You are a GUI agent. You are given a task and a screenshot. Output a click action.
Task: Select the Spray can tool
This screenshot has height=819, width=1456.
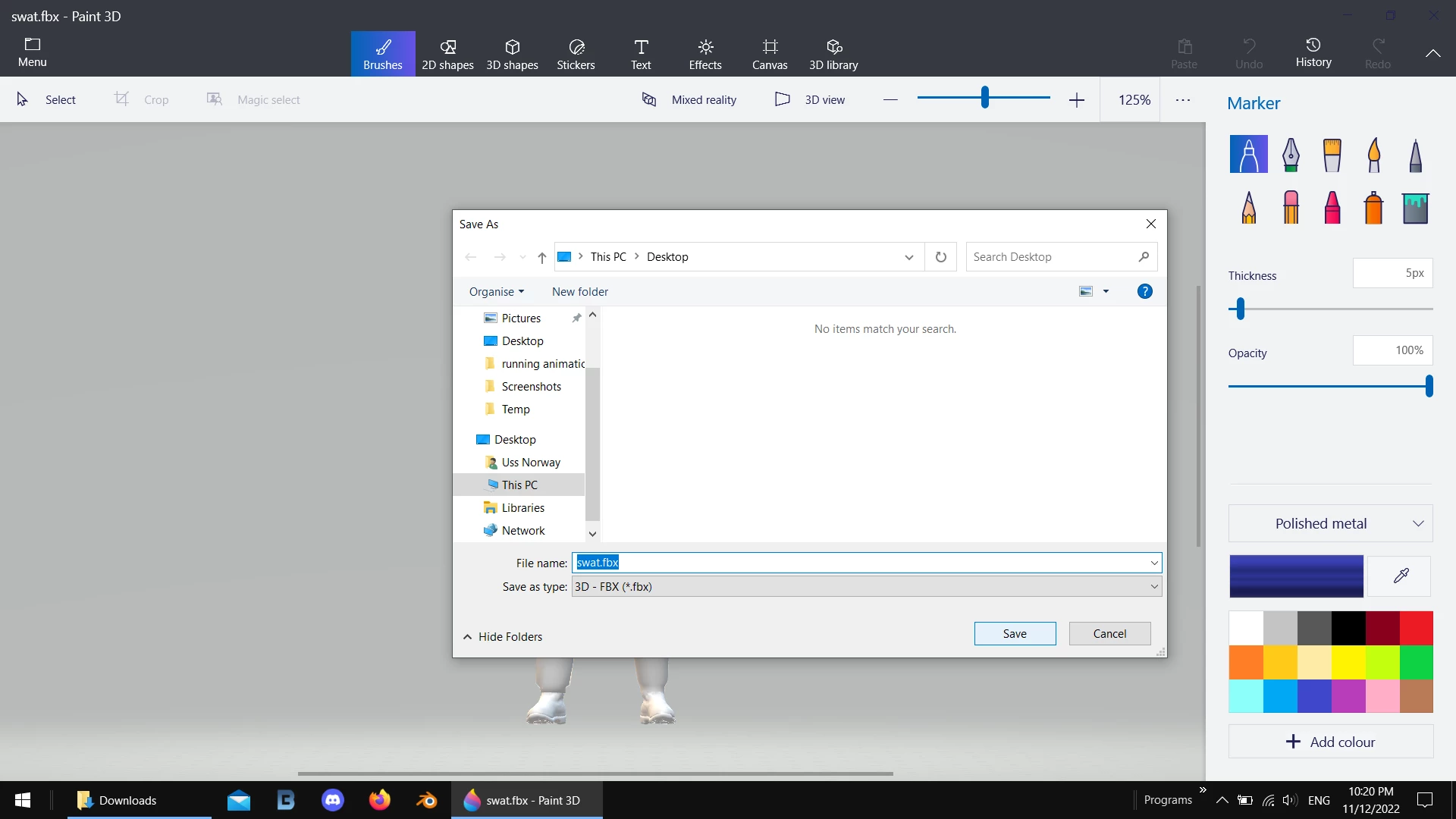pyautogui.click(x=1373, y=207)
